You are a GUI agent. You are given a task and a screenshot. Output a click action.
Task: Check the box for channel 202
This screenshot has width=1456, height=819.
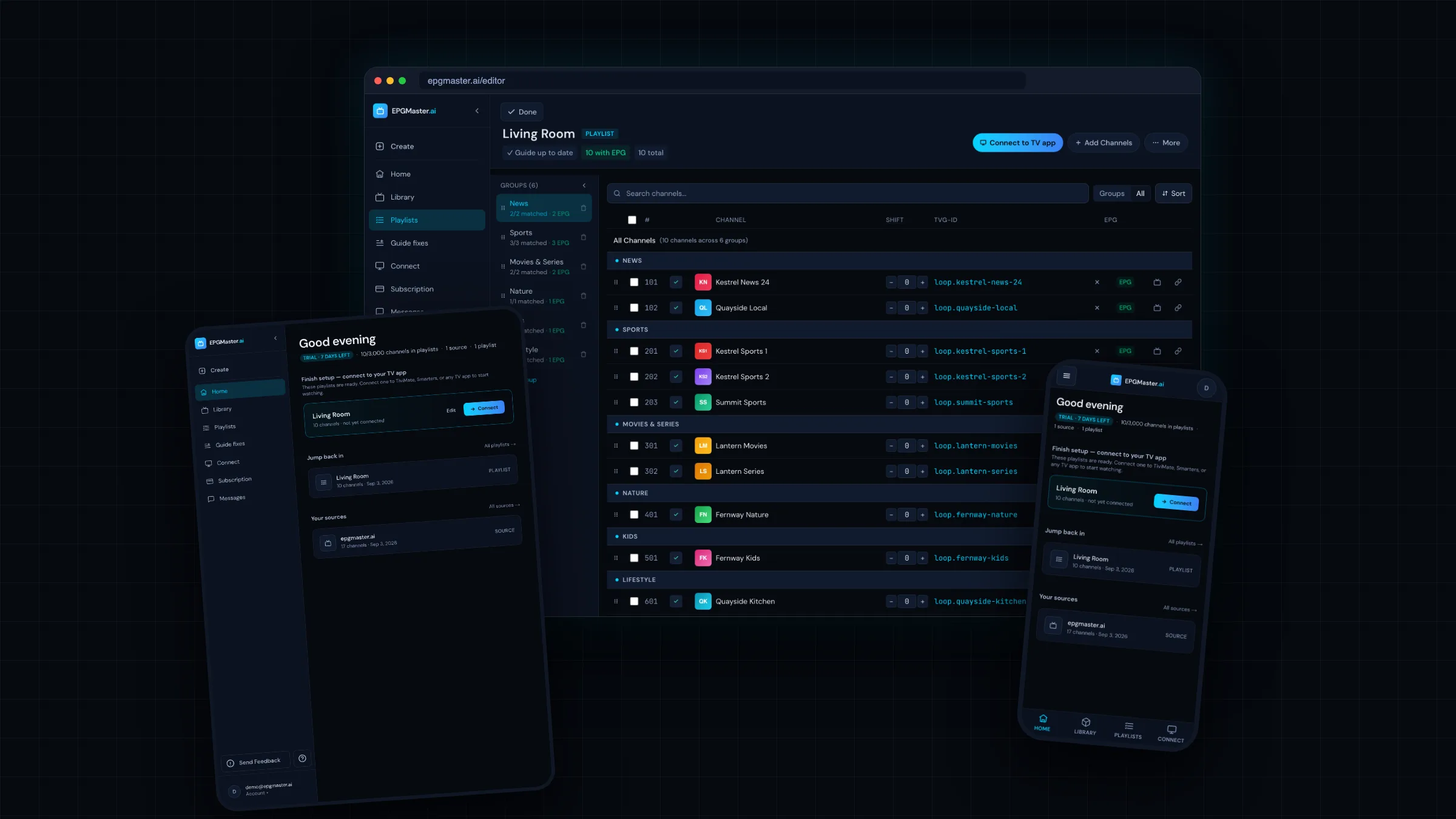634,377
